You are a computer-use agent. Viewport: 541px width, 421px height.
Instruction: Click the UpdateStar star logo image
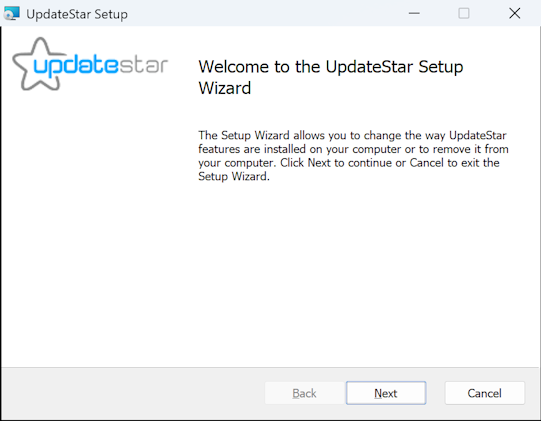[90, 64]
